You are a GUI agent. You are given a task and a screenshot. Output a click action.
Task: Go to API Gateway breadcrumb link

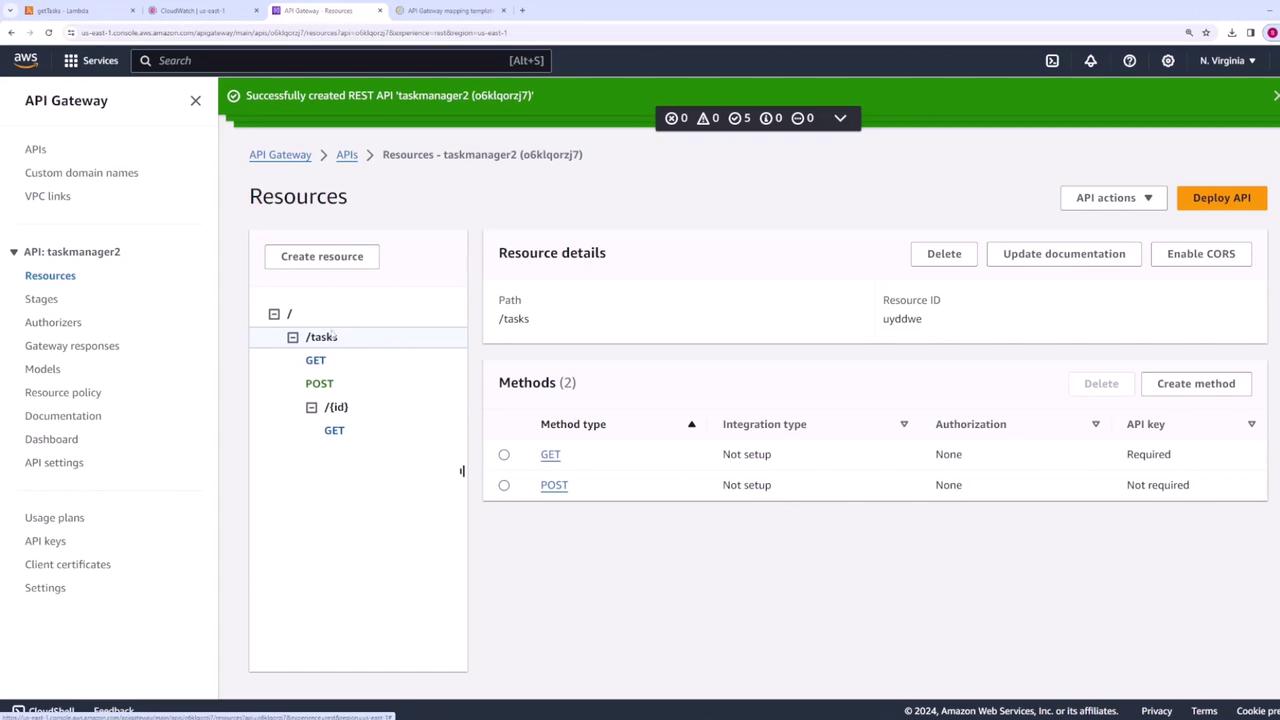(280, 155)
